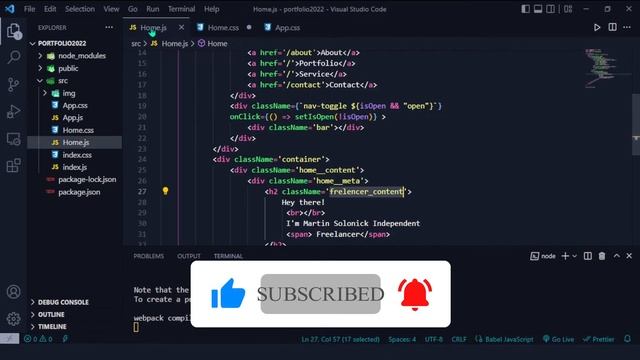Screen dimensions: 640x360
Task: Open the Explorer view in activity bar
Action: (13, 31)
